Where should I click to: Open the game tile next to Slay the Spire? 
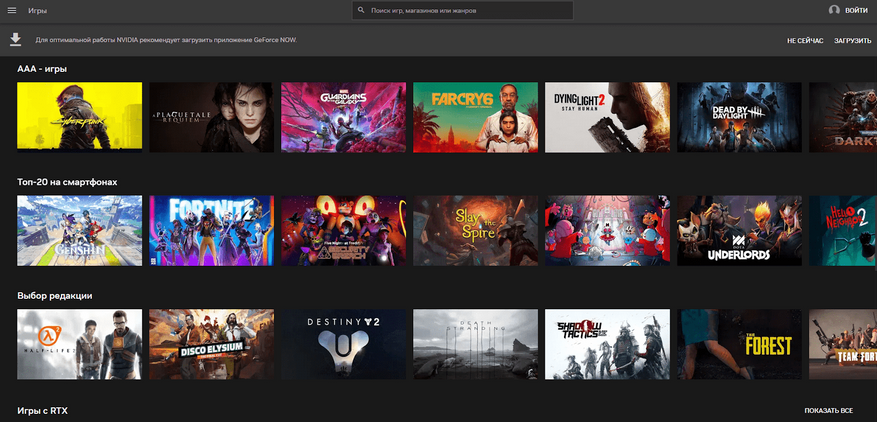pyautogui.click(x=607, y=231)
